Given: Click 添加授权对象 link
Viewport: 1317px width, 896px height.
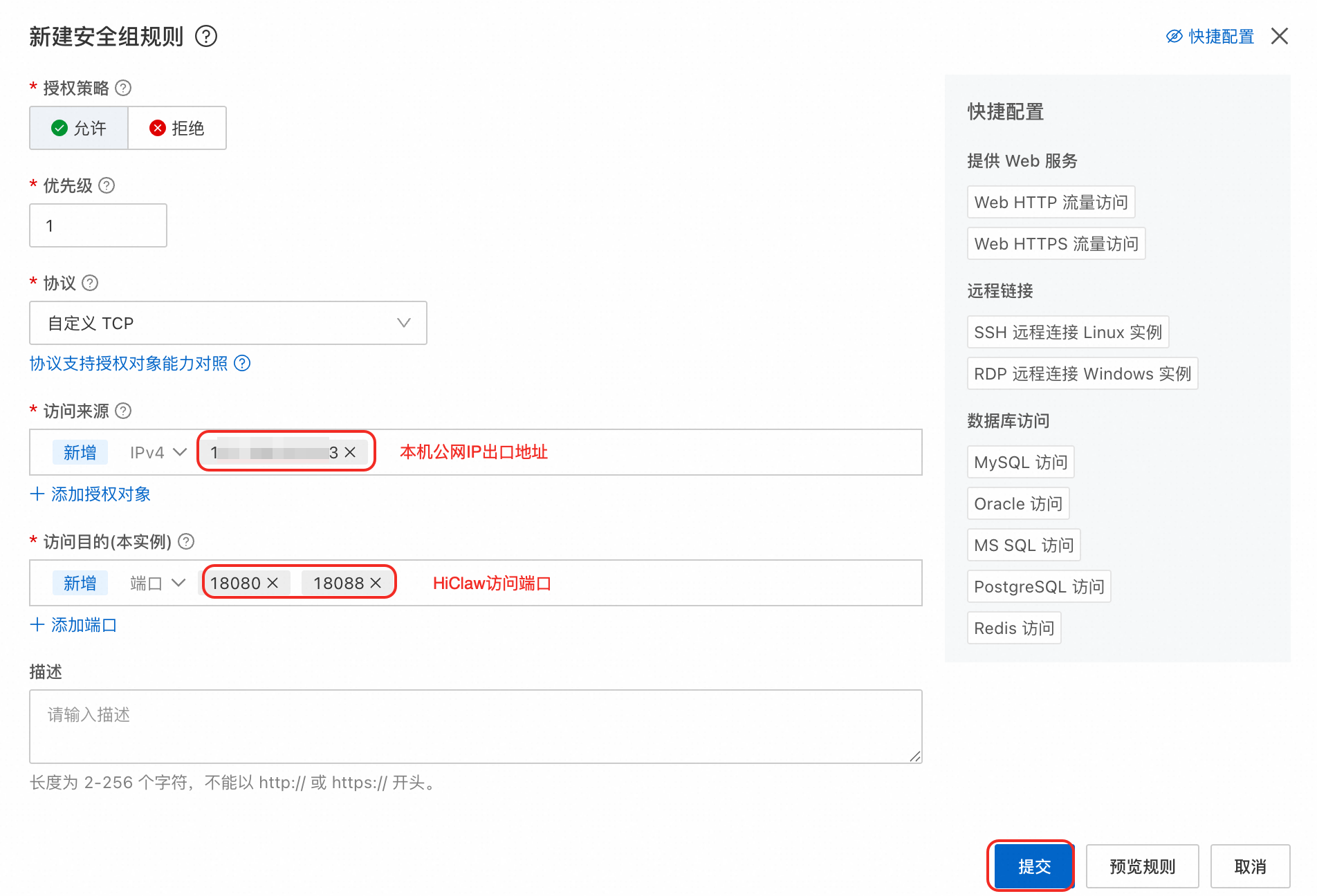Looking at the screenshot, I should [x=101, y=494].
